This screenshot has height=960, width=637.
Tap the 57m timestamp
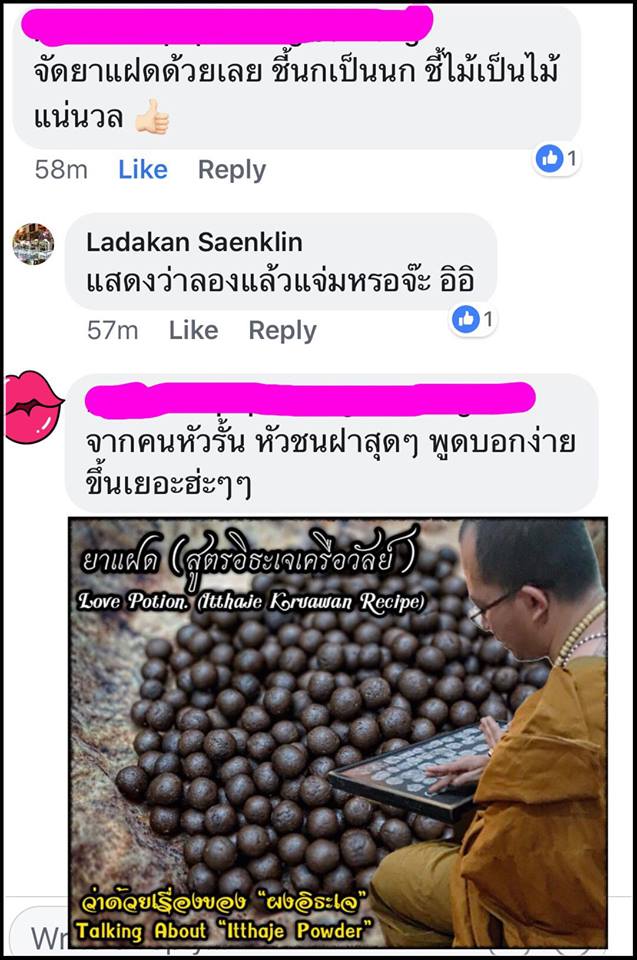click(x=113, y=331)
